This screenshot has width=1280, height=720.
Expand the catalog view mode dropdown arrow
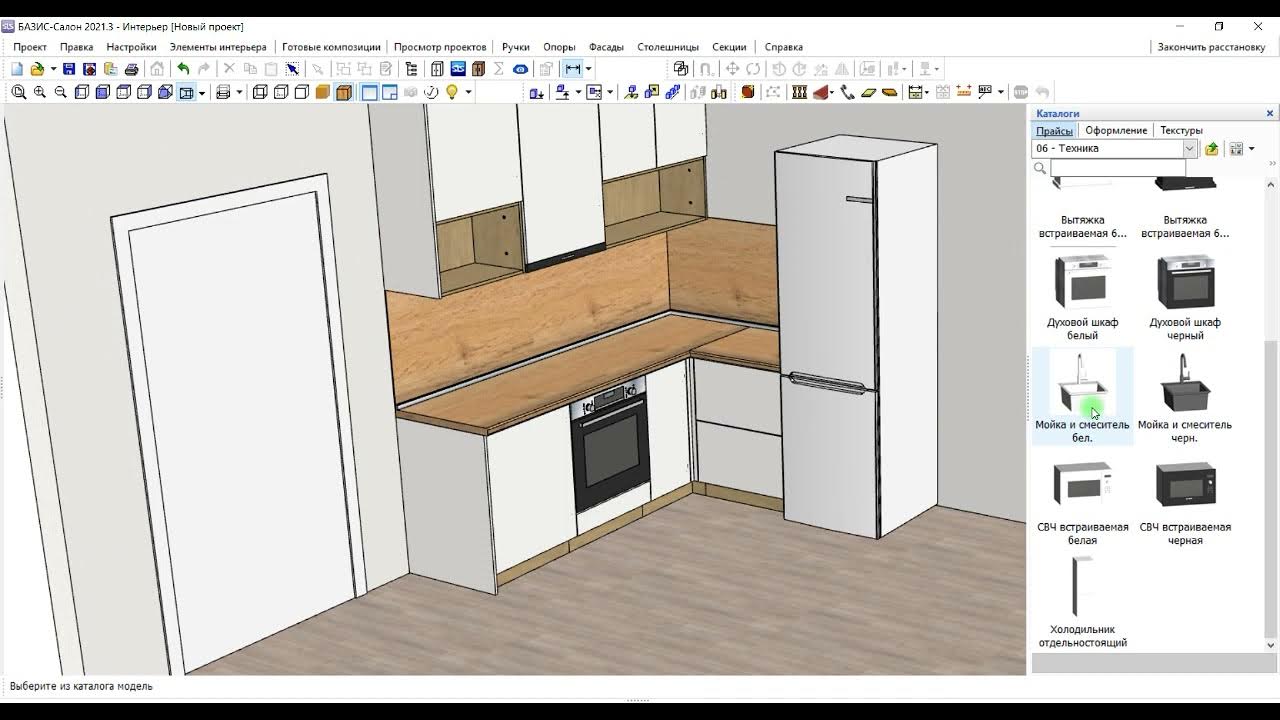click(1251, 148)
